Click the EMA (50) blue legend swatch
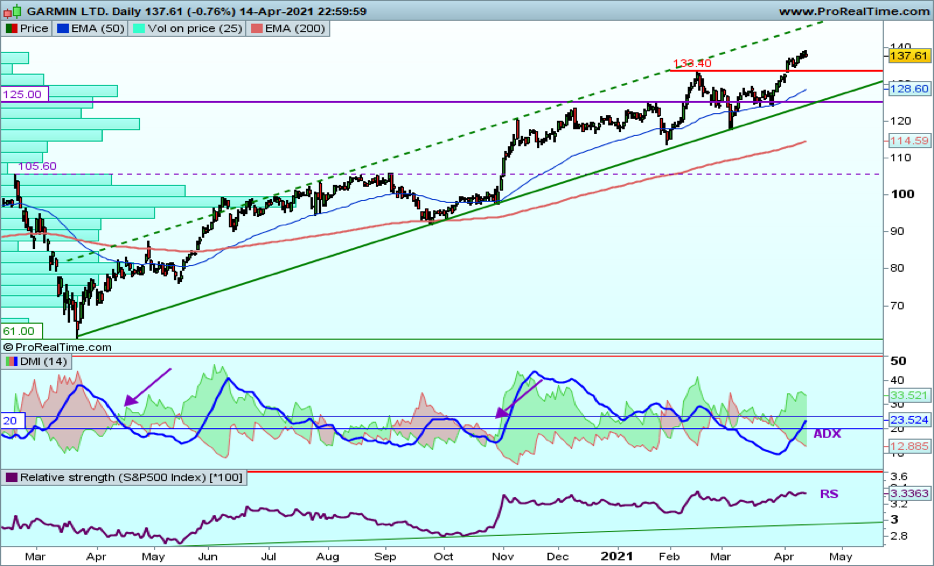Viewport: 934px width, 566px height. [x=63, y=28]
